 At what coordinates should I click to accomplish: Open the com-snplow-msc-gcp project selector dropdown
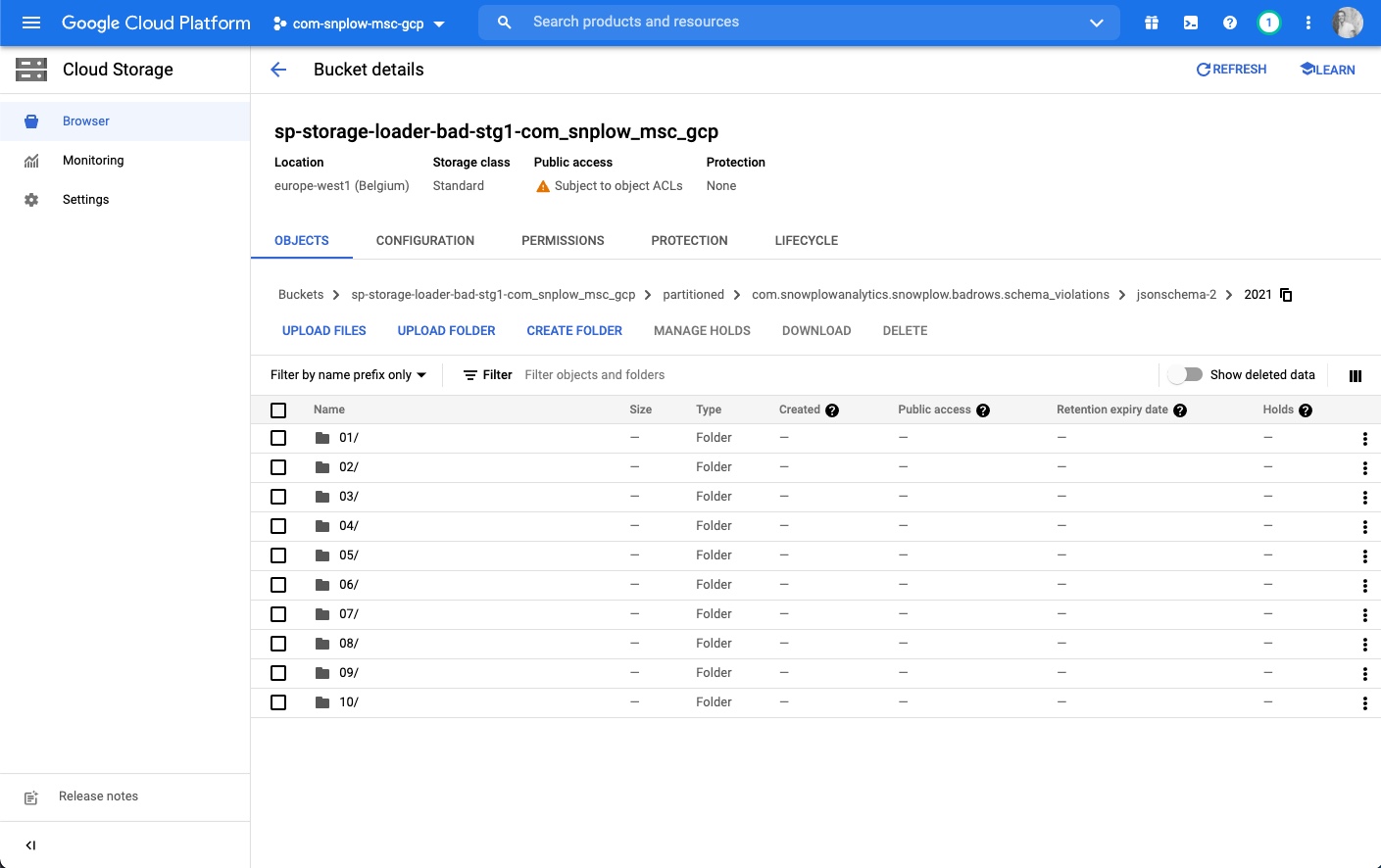pos(359,24)
